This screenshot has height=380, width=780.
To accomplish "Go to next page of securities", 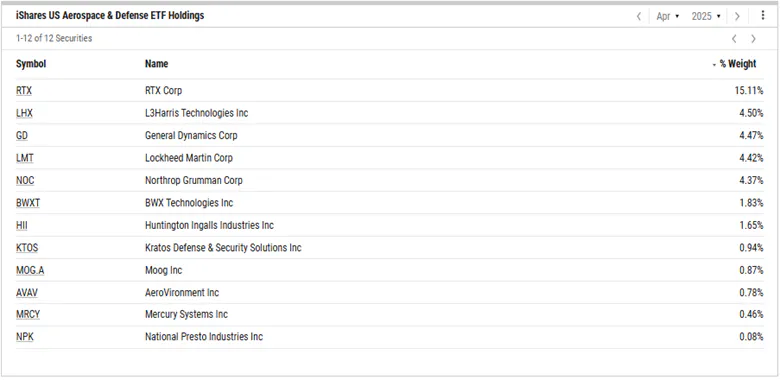I will (753, 39).
